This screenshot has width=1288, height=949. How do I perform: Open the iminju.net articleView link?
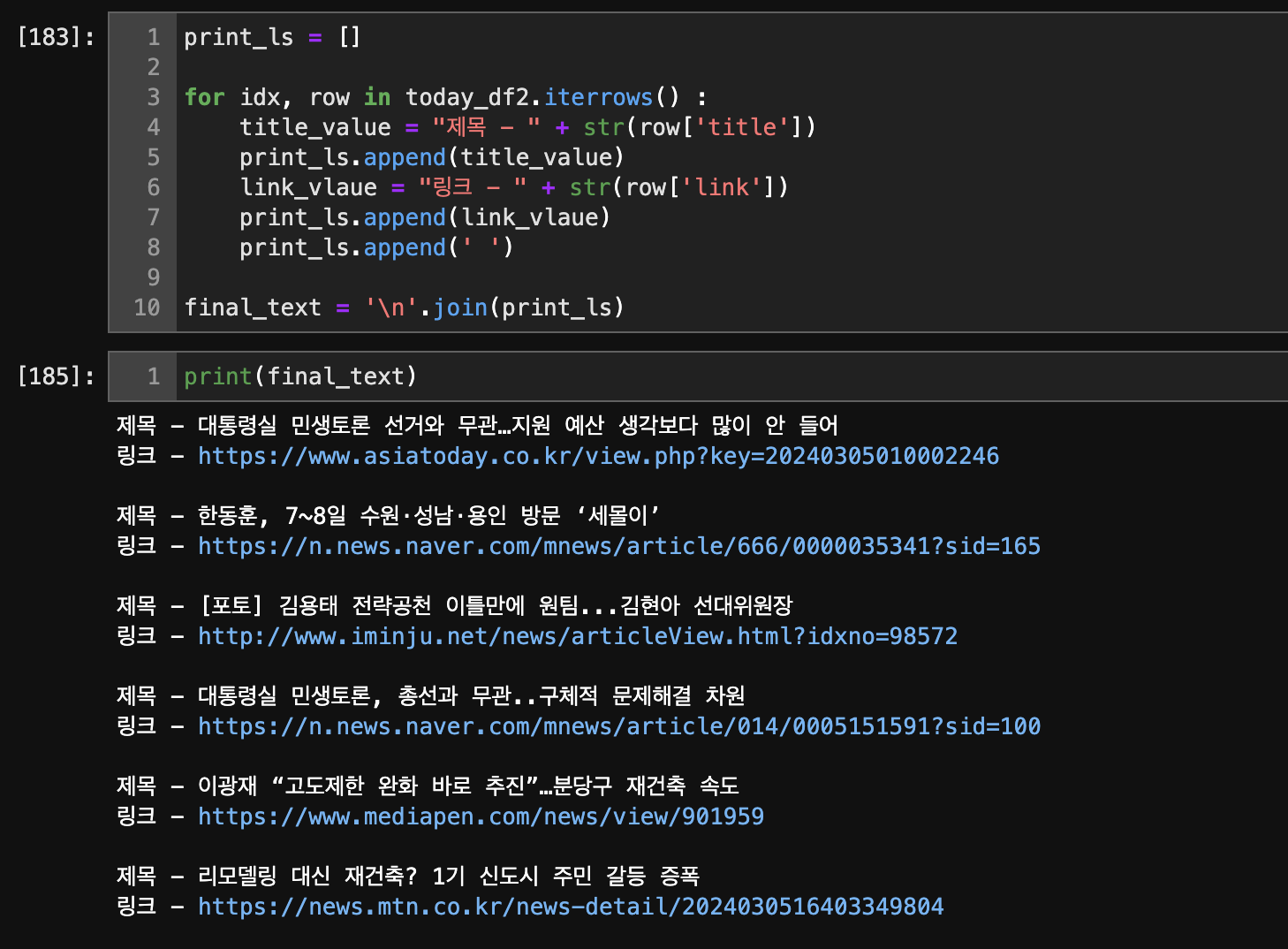tap(578, 636)
